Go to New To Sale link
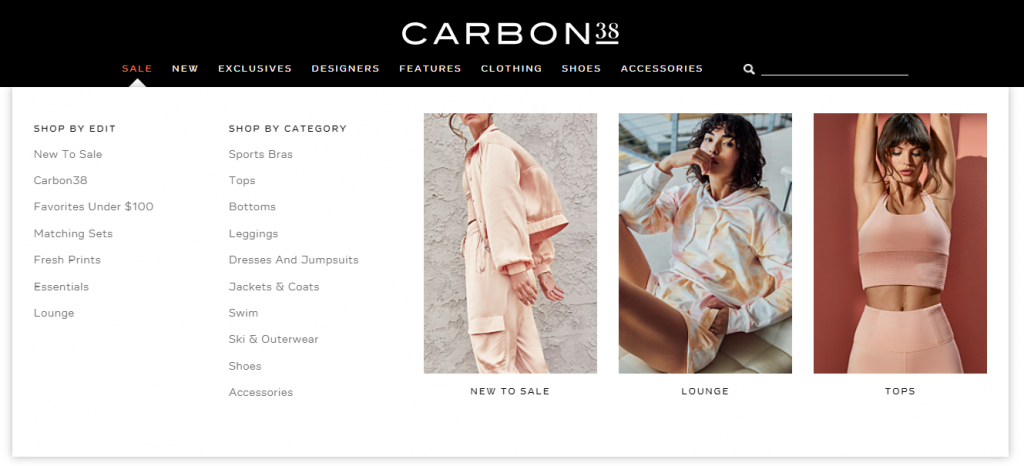 (68, 154)
